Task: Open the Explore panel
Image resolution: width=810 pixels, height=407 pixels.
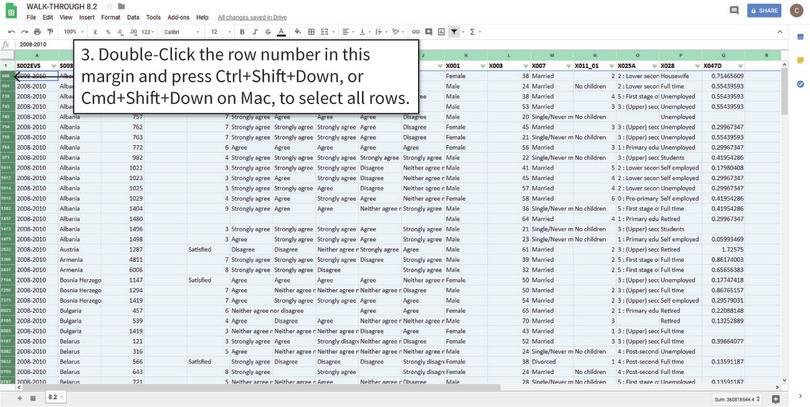Action: (775, 399)
